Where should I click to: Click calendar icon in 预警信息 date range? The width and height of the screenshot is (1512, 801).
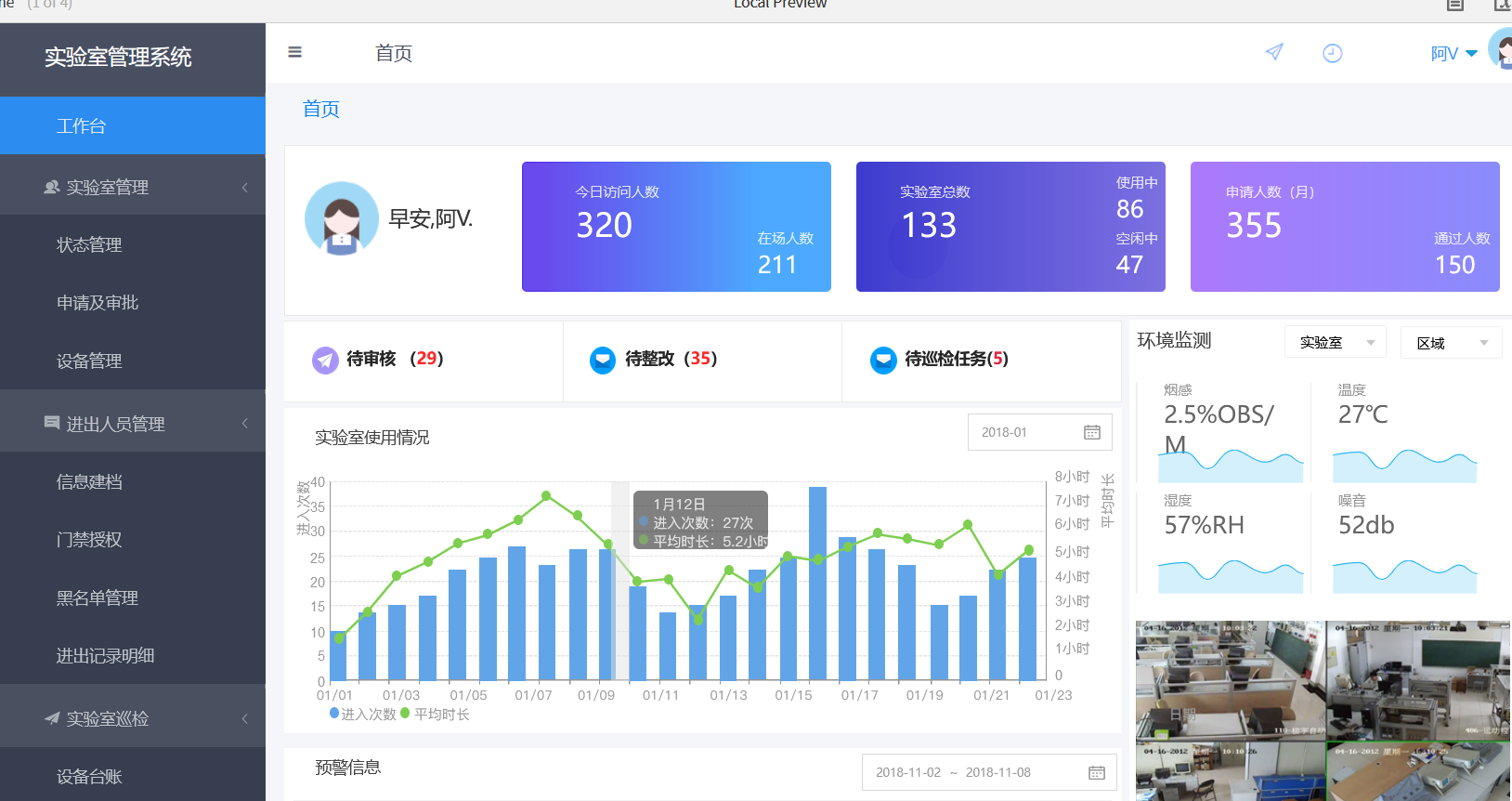pyautogui.click(x=1097, y=772)
